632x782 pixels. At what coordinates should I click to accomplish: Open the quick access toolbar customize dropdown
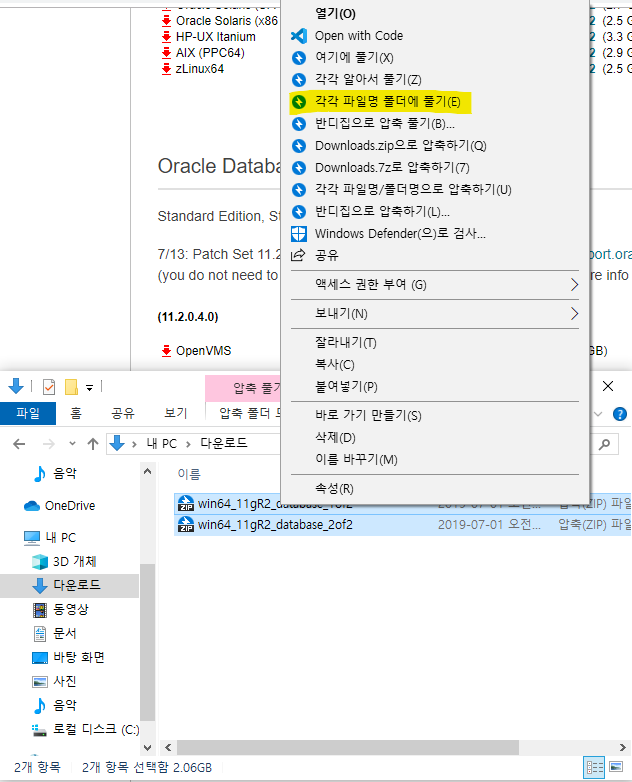click(x=89, y=388)
